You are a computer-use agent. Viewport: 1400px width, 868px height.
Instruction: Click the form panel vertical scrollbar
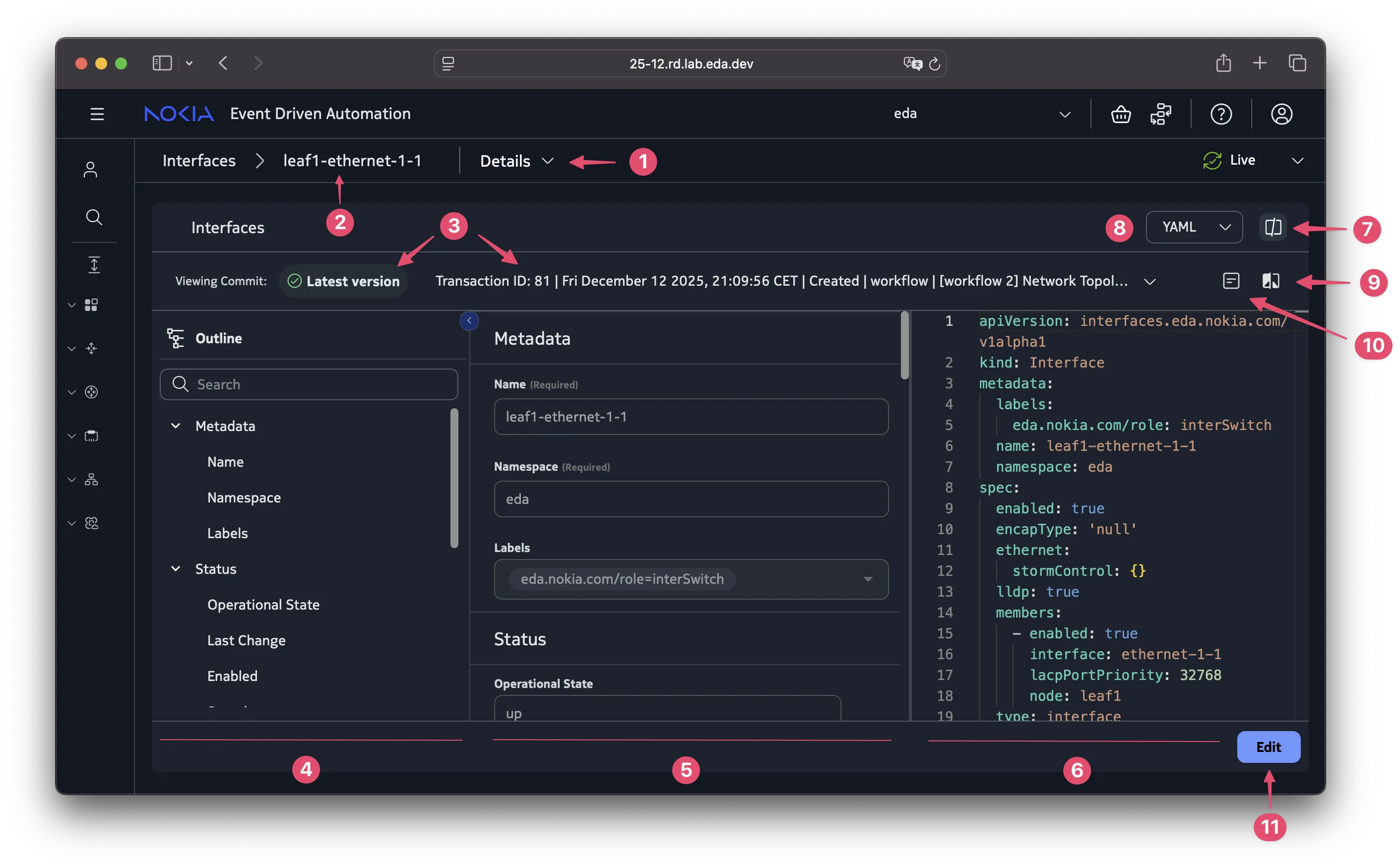tap(904, 345)
